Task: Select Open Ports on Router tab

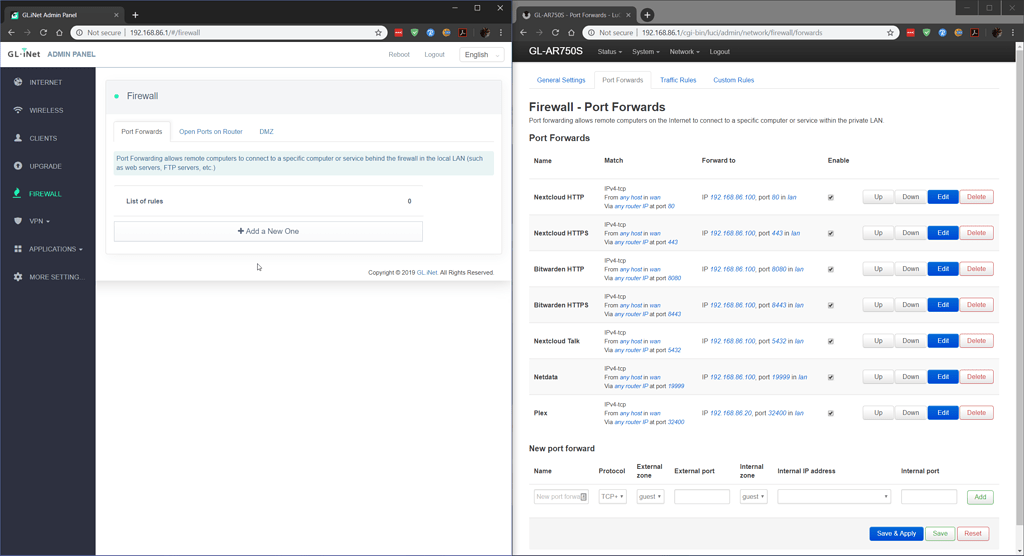Action: [x=210, y=131]
